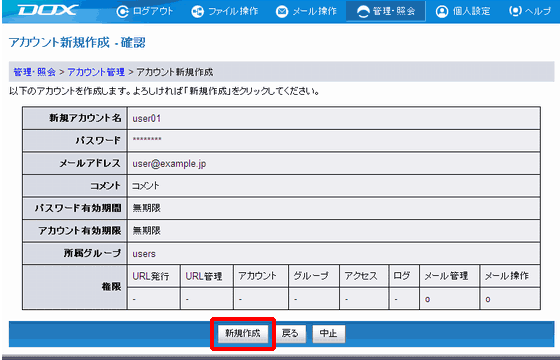Open the ログアウト menu item

[x=153, y=11]
